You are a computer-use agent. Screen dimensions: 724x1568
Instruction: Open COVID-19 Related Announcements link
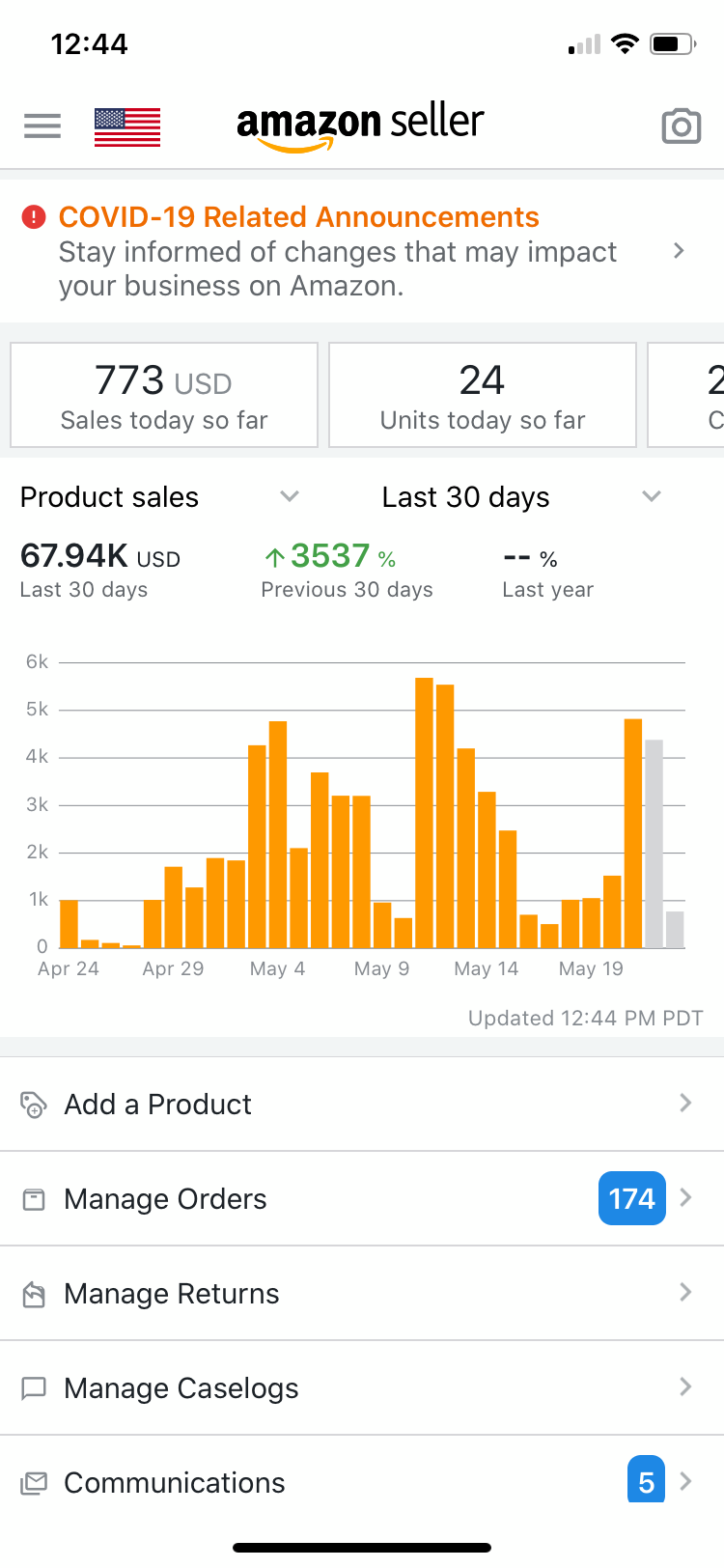point(298,217)
